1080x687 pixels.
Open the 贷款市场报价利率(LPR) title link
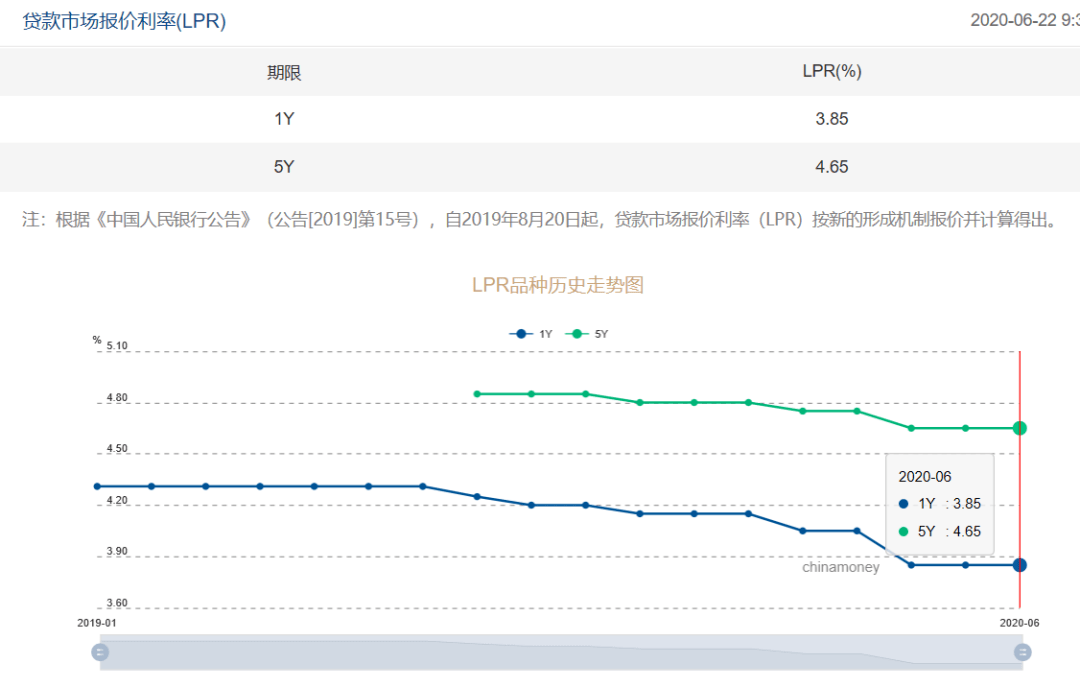[124, 20]
